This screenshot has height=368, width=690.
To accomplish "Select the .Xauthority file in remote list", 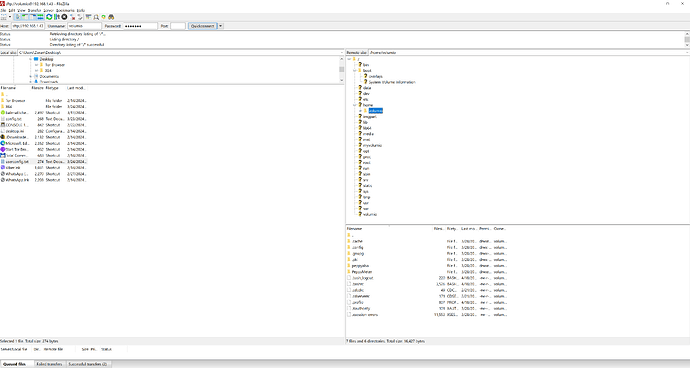I will coord(427,309).
